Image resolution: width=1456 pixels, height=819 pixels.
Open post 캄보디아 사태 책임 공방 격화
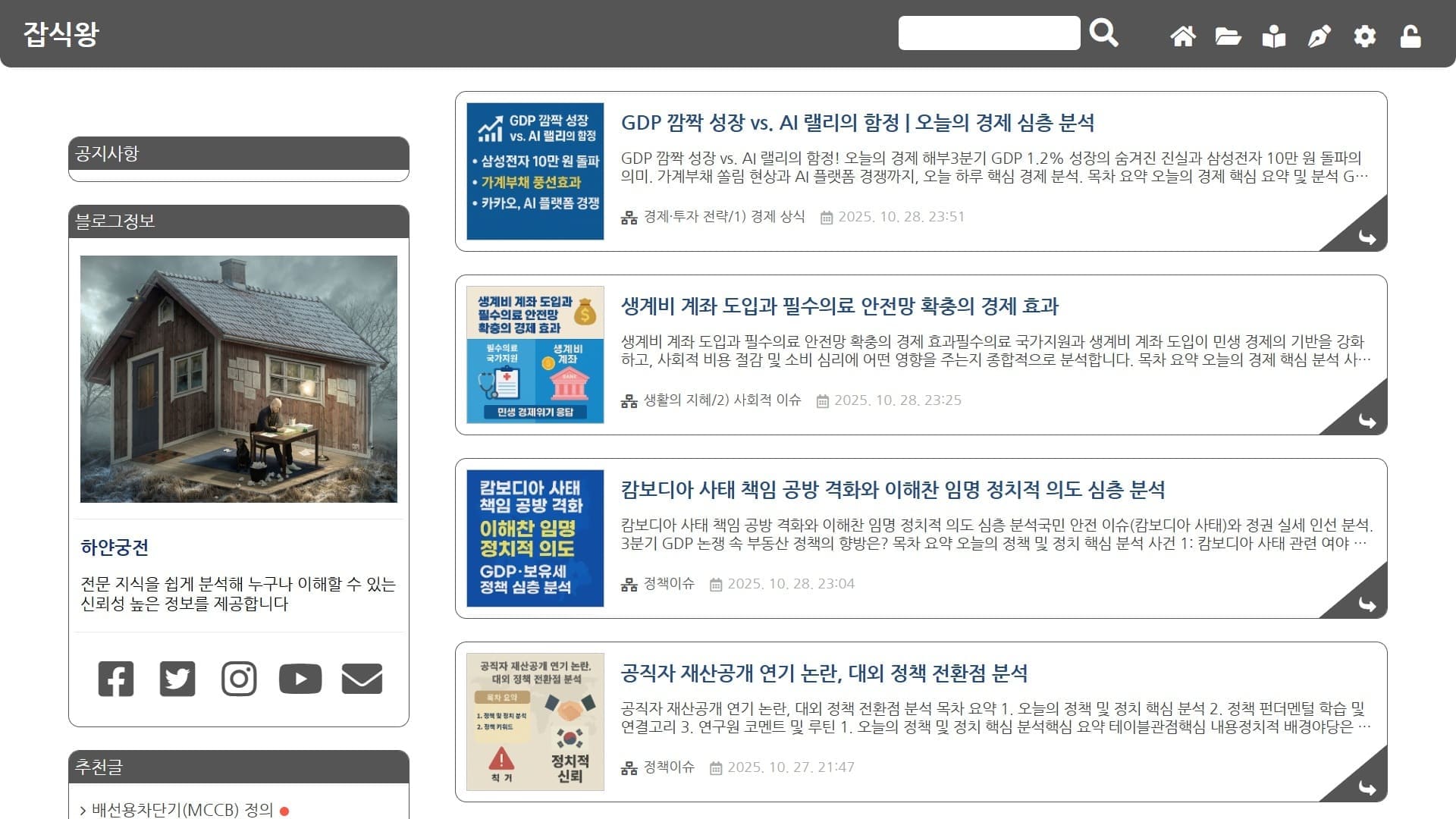click(x=893, y=490)
